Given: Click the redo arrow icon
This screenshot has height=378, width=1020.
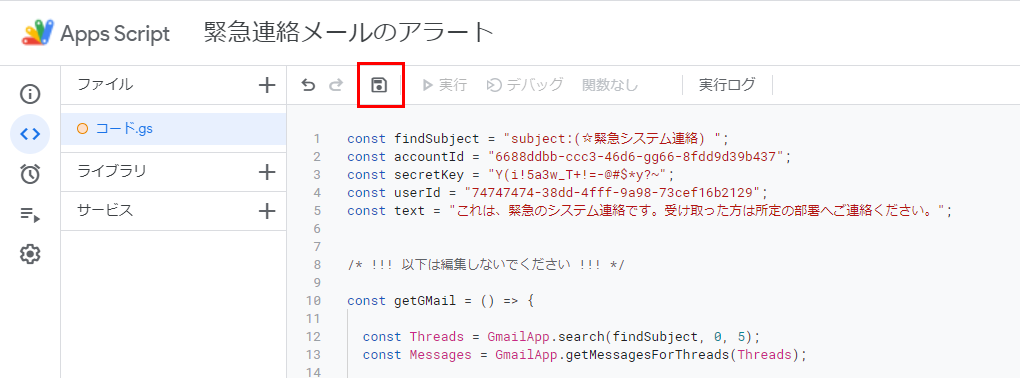Looking at the screenshot, I should click(336, 85).
